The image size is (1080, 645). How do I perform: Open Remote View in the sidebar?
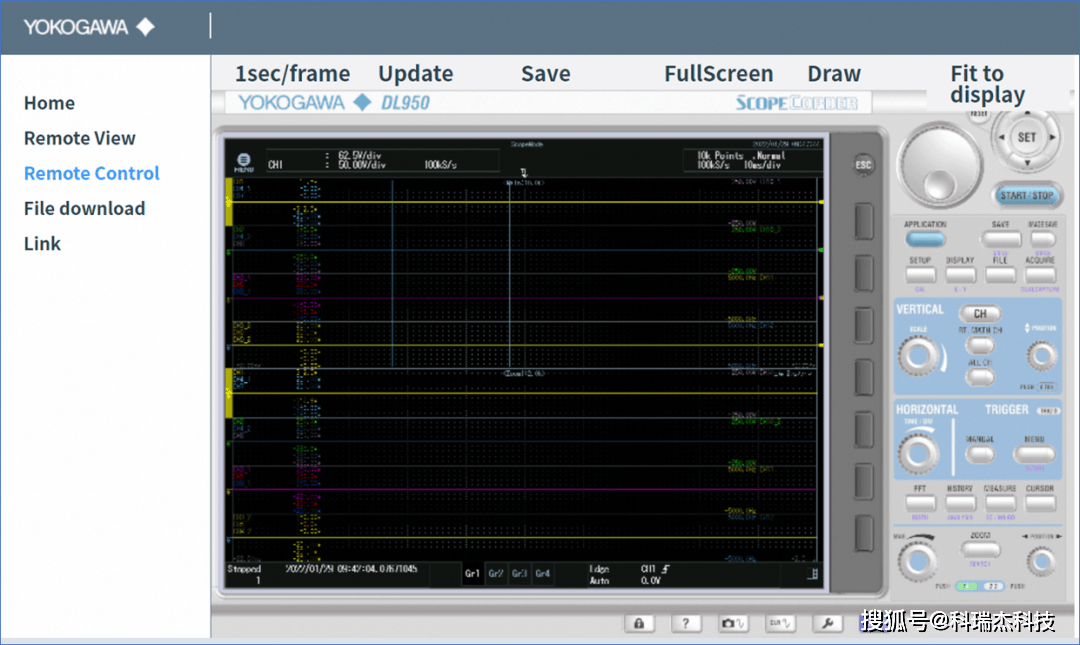pyautogui.click(x=80, y=138)
